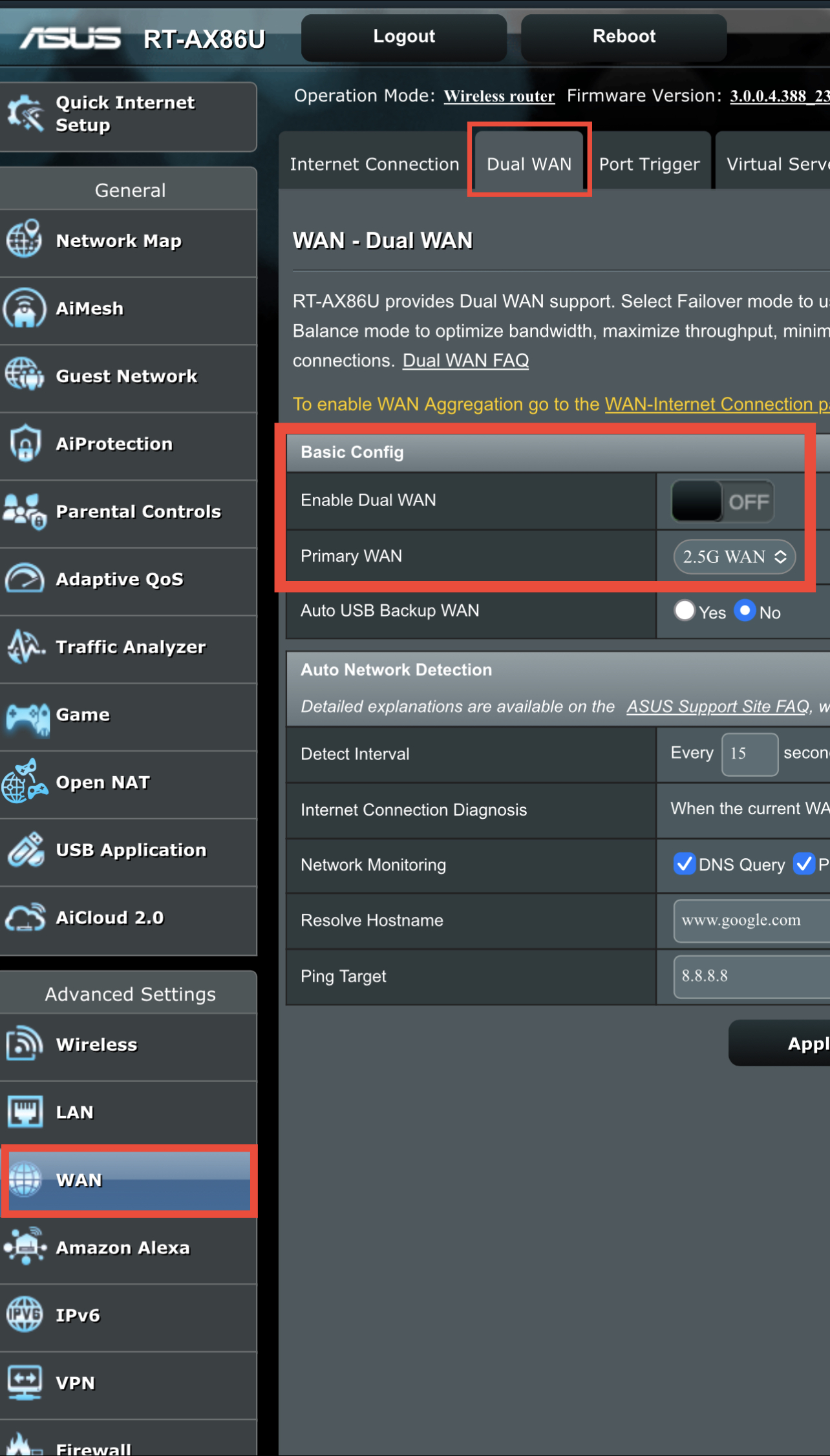Image resolution: width=830 pixels, height=1456 pixels.
Task: Click the Resolve Hostname input field
Action: click(x=752, y=920)
